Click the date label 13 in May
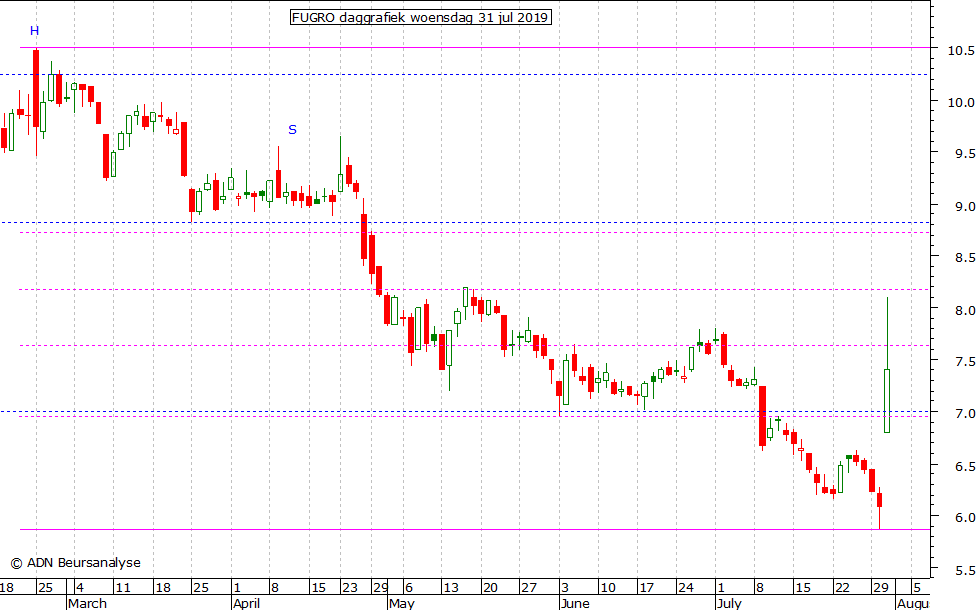The width and height of the screenshot is (978, 610). click(450, 588)
